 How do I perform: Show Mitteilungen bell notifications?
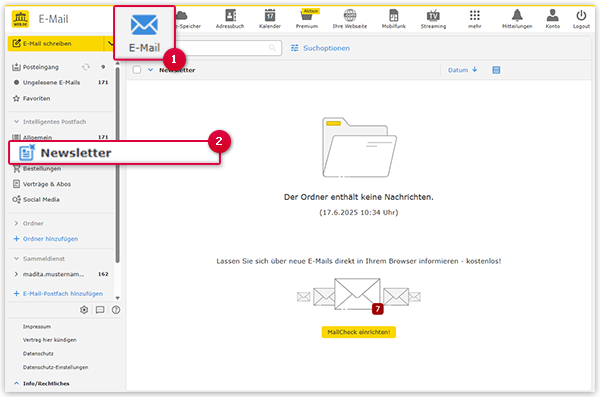(x=517, y=19)
